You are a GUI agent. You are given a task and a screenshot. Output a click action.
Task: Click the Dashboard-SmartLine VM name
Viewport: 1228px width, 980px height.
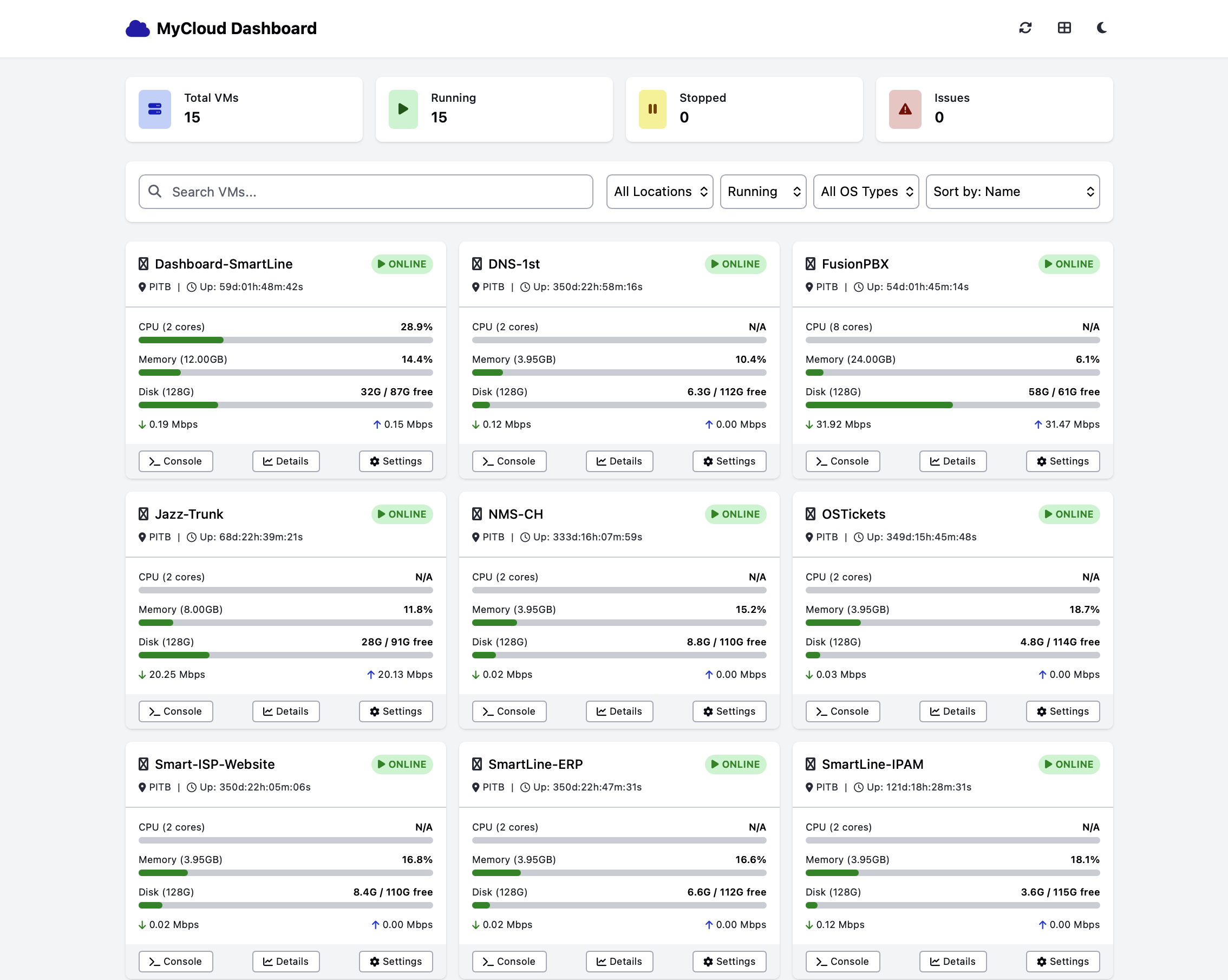point(223,264)
